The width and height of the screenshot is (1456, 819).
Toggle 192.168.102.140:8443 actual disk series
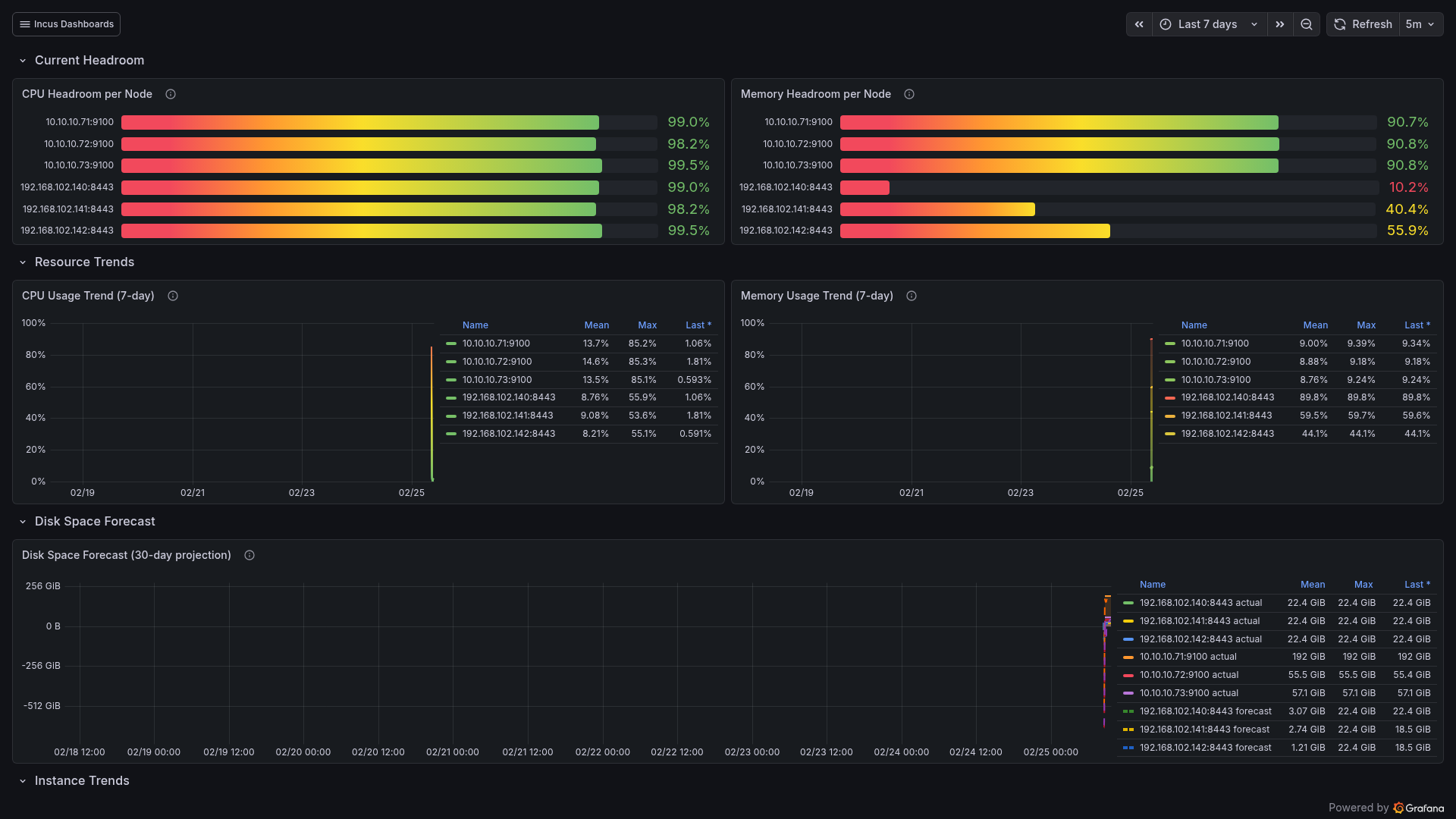click(1200, 603)
